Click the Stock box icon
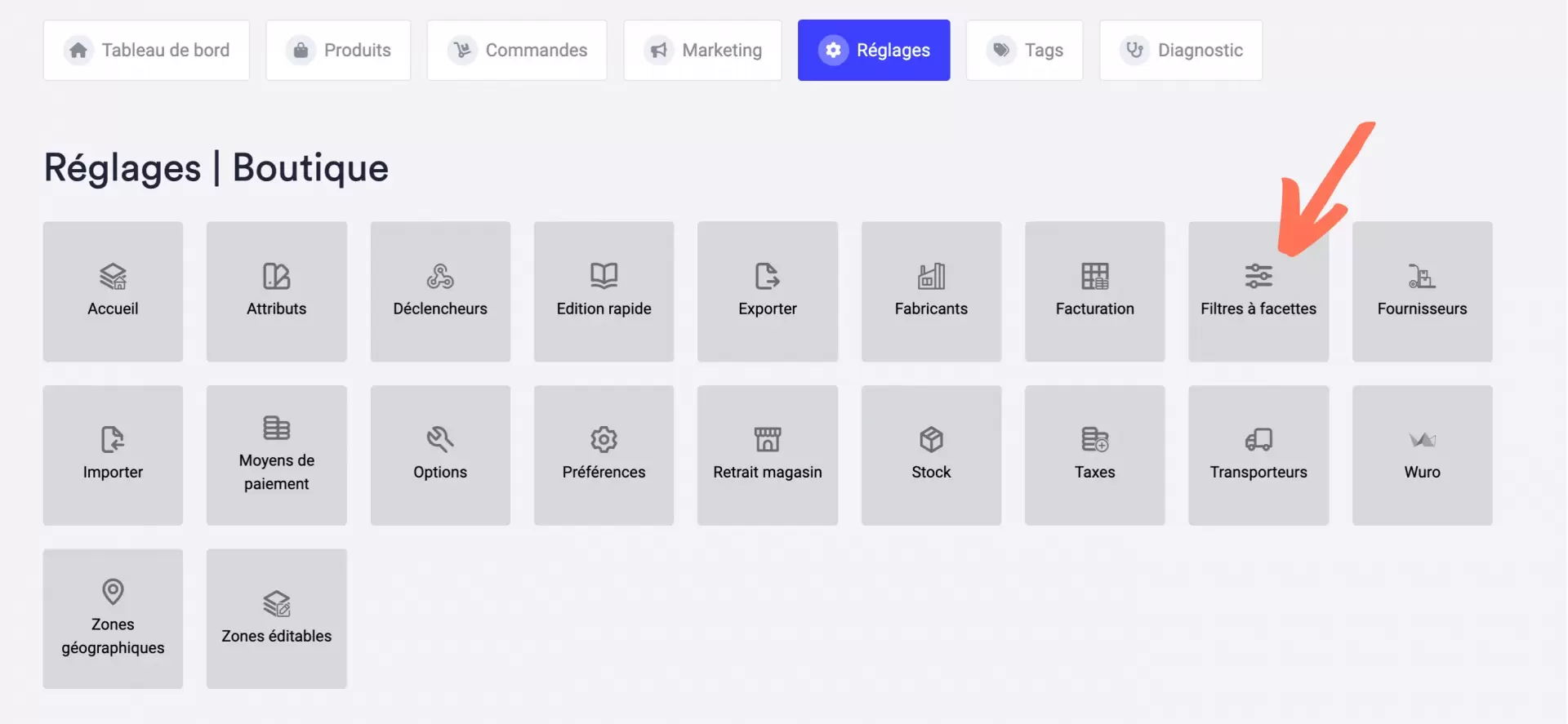The image size is (1568, 724). 931,440
